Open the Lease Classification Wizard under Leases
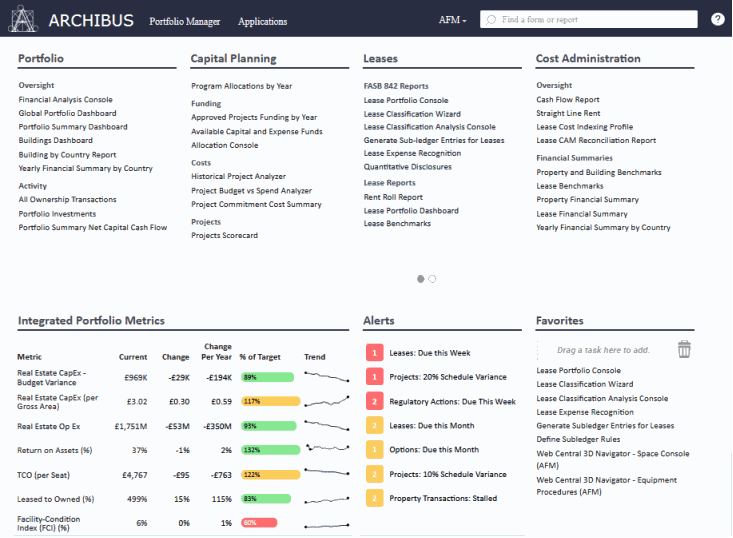Viewport: 733px width, 538px height. 412,114
